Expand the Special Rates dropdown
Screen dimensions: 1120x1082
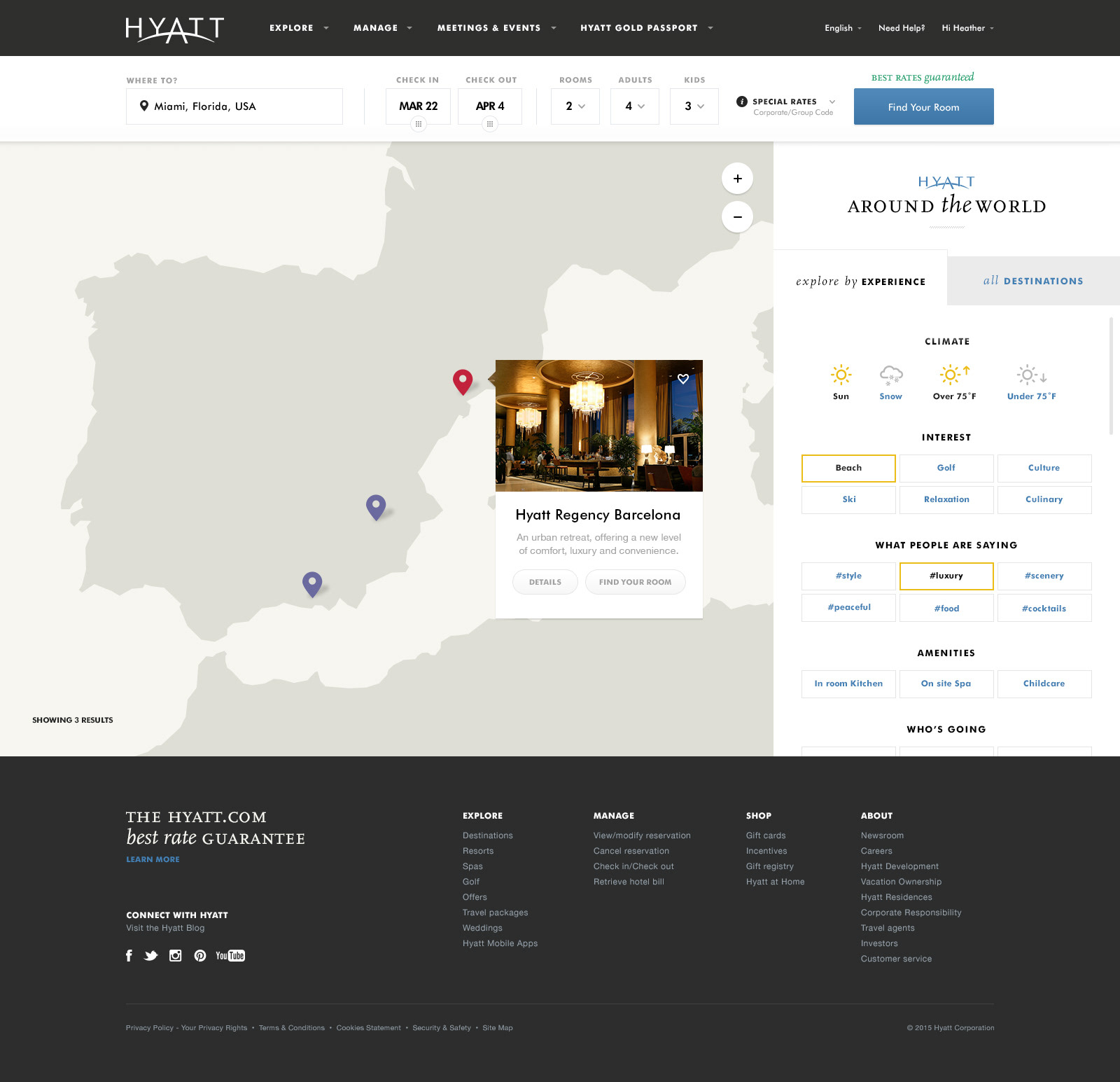[832, 102]
